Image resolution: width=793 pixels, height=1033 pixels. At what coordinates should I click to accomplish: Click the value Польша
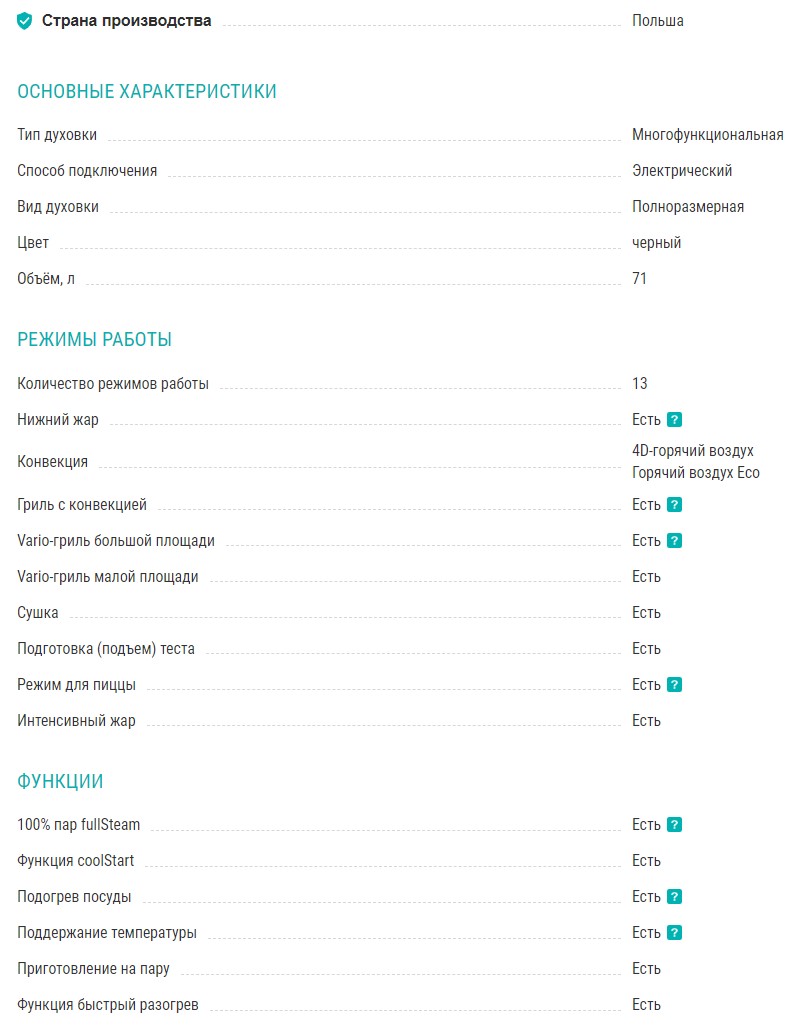pyautogui.click(x=658, y=20)
